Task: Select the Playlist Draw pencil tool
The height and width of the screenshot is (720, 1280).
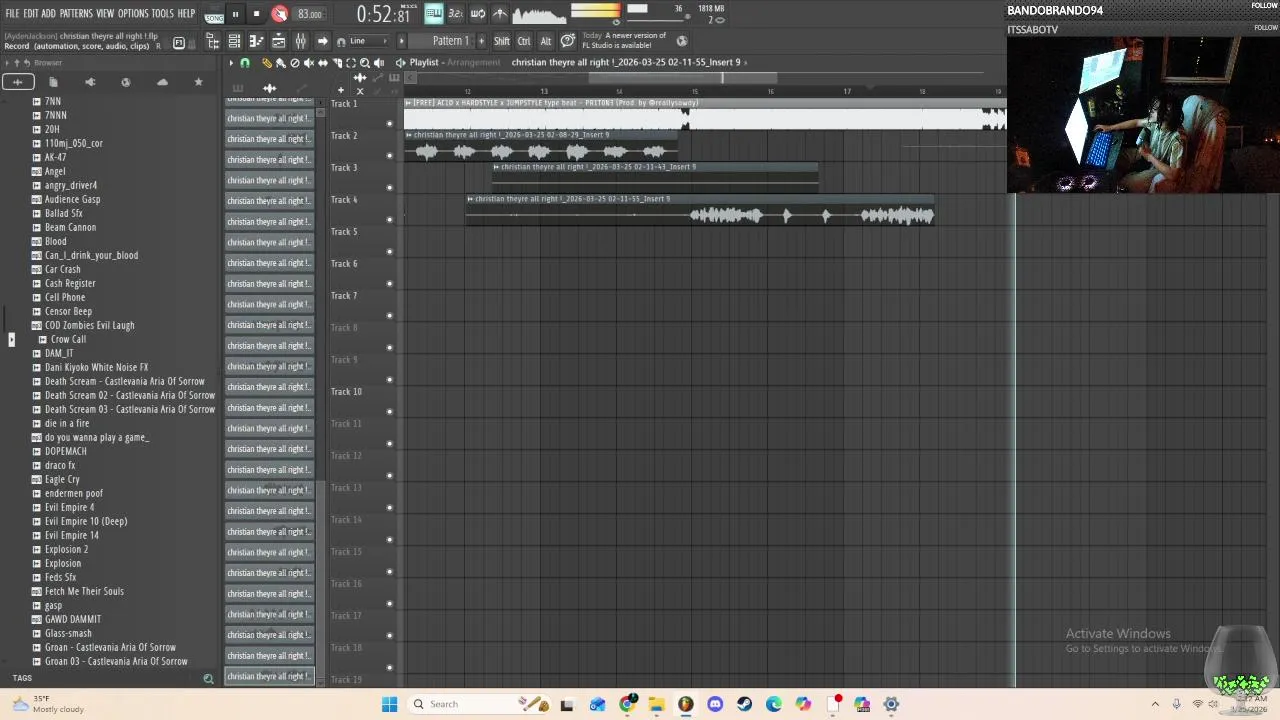Action: click(x=267, y=63)
